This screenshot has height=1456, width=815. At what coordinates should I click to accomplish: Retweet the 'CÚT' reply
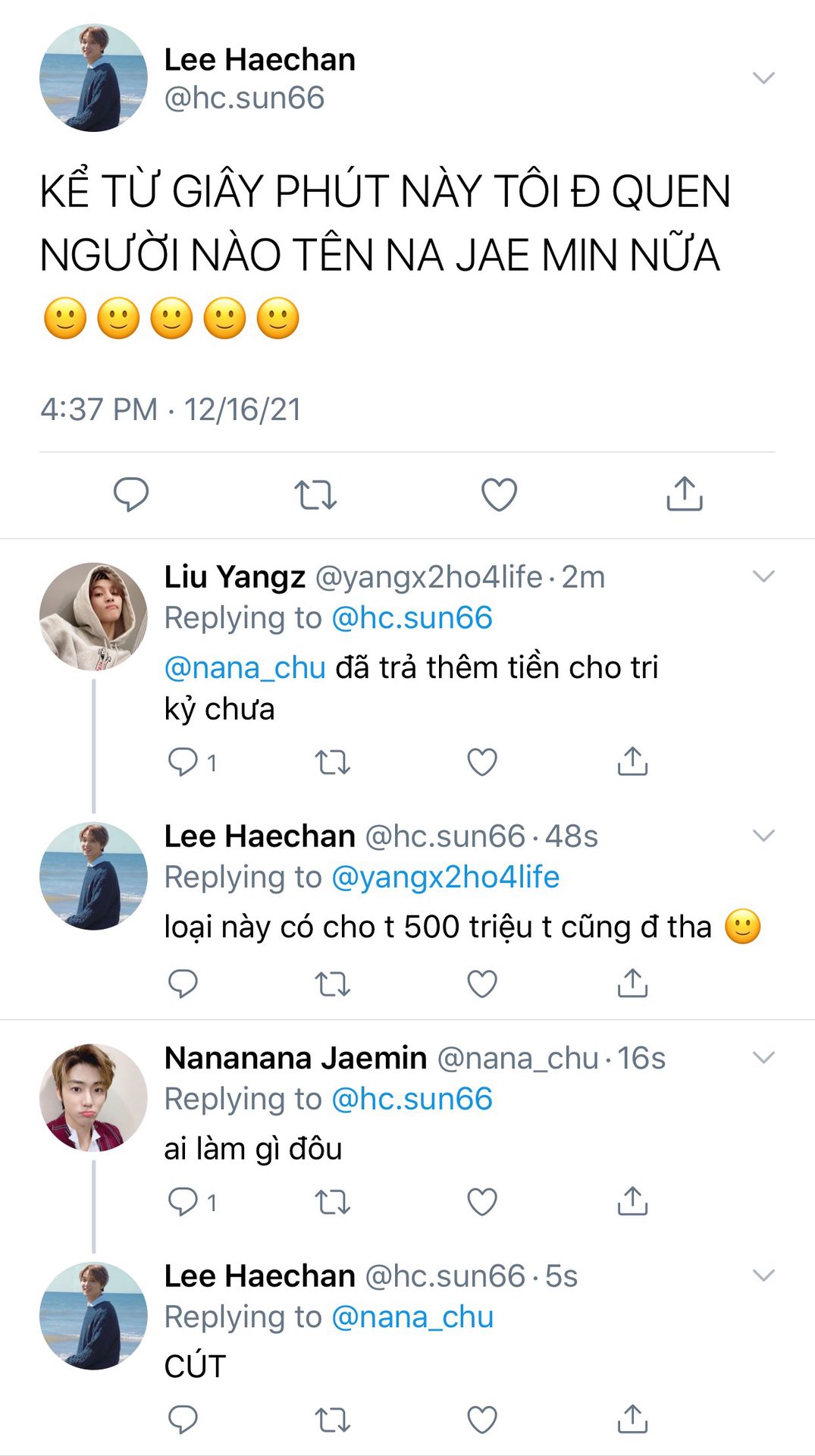pyautogui.click(x=332, y=1419)
